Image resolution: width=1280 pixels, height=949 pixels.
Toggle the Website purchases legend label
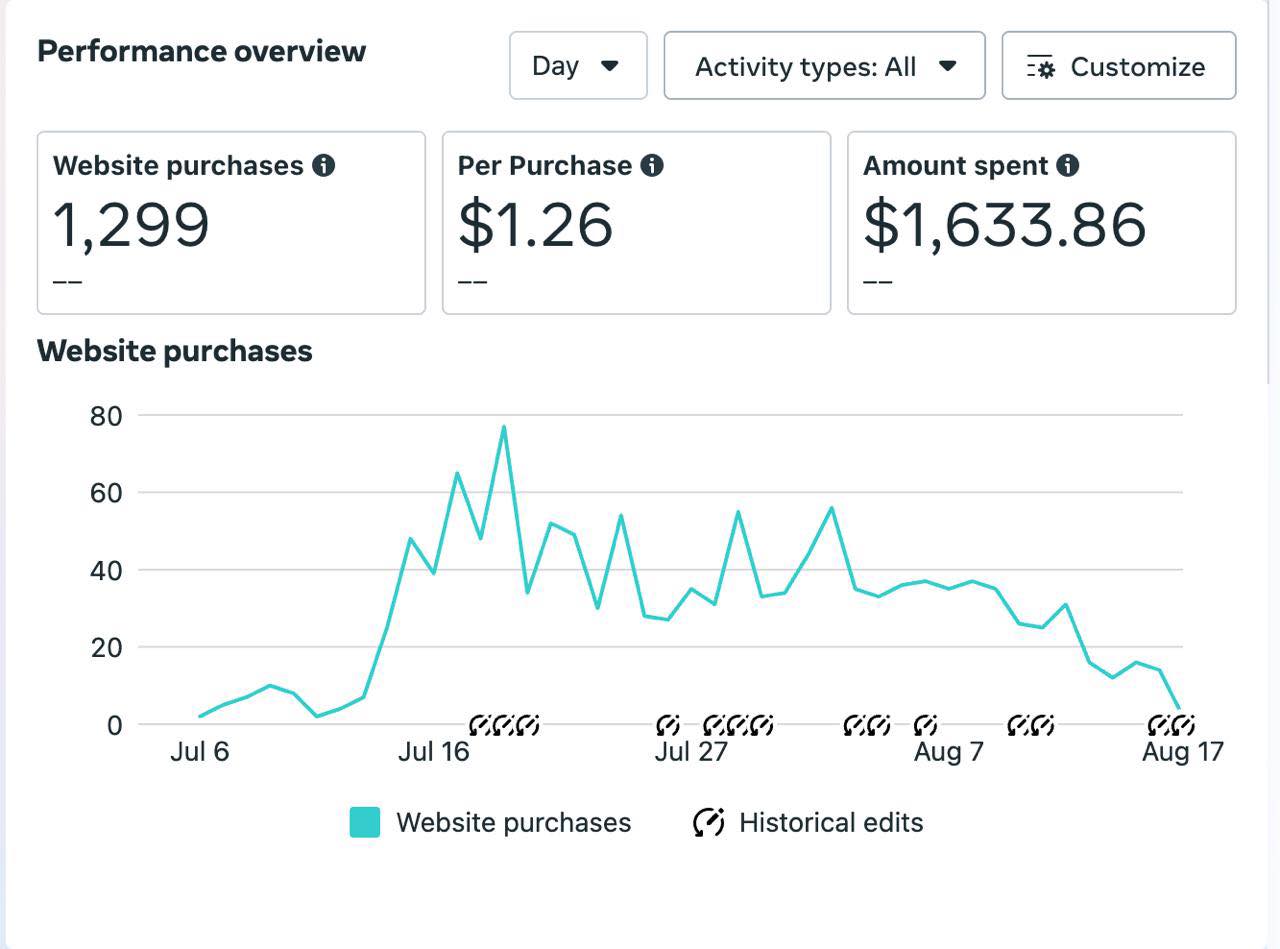(513, 822)
